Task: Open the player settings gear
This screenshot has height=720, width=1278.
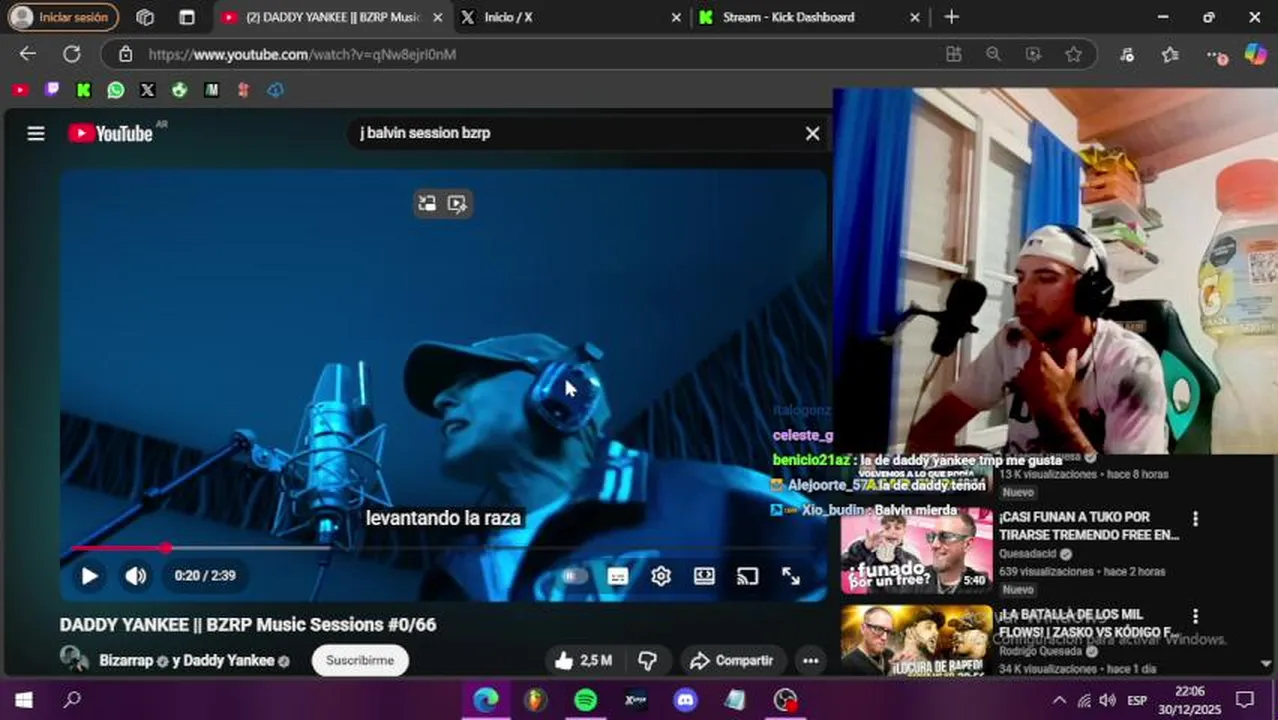Action: tap(661, 576)
